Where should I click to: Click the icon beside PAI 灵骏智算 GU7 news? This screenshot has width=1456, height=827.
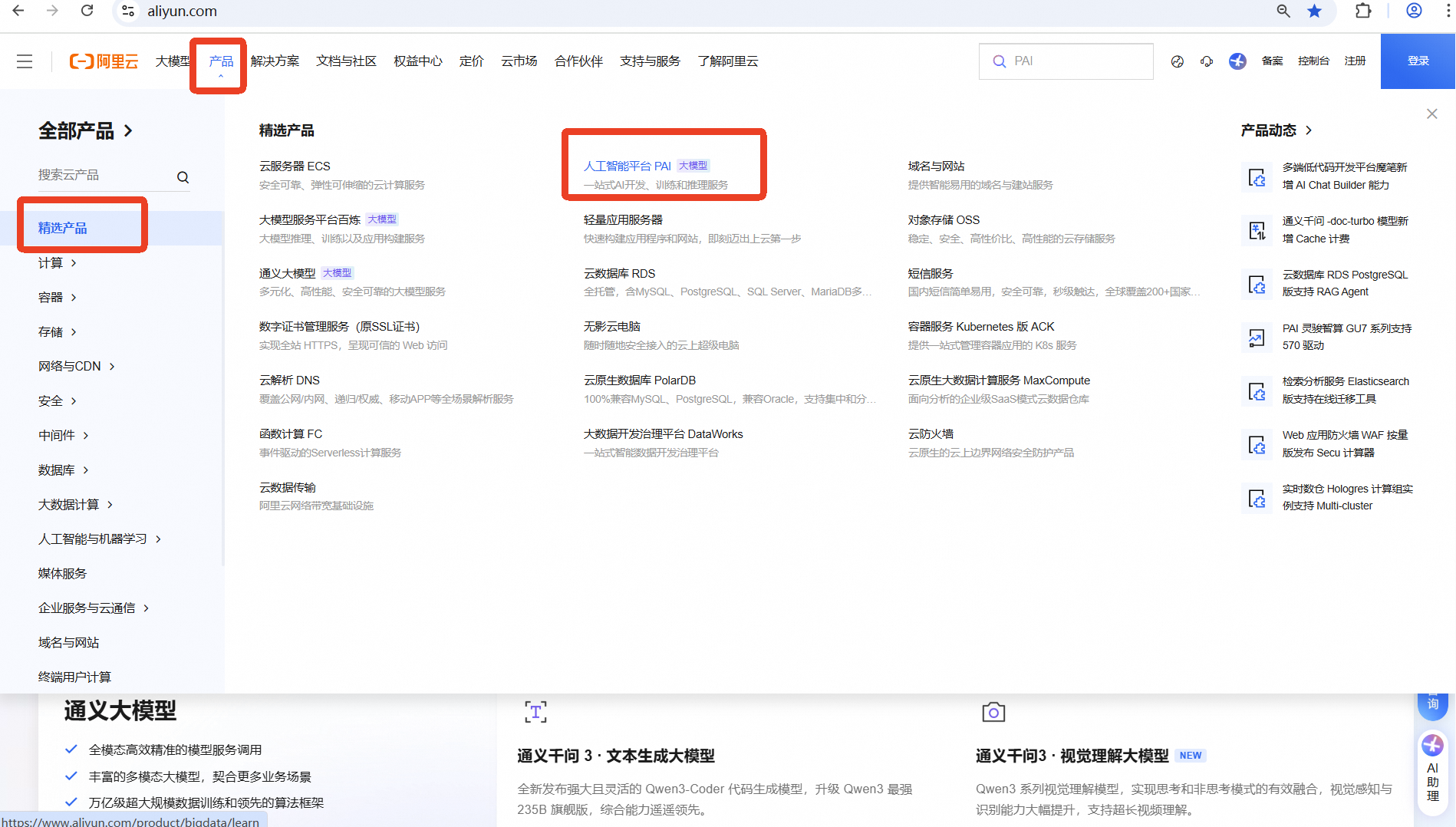pyautogui.click(x=1257, y=338)
